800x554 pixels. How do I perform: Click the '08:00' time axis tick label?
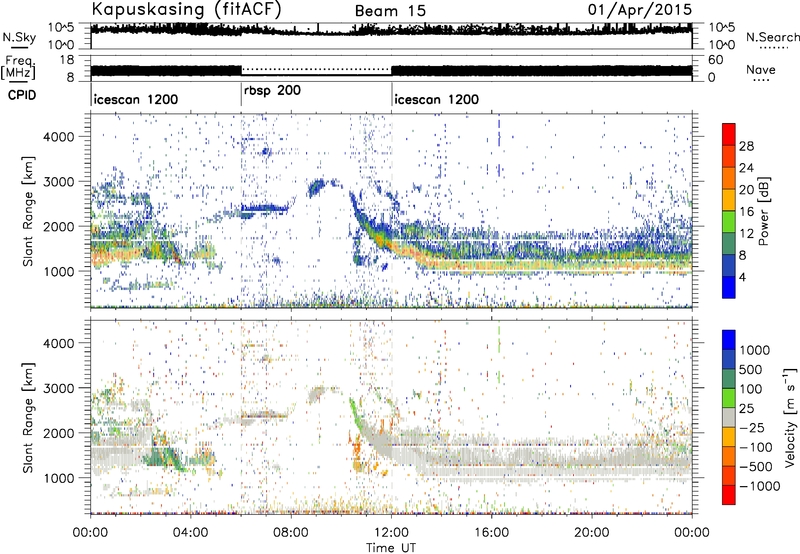pos(291,533)
